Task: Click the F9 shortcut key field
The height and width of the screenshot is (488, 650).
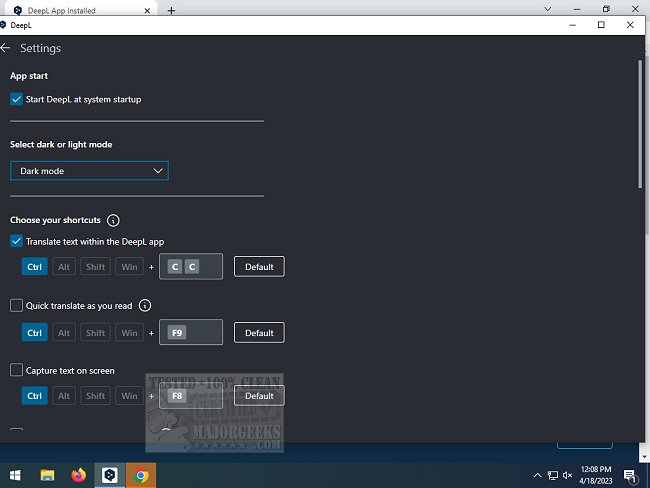Action: click(x=191, y=333)
